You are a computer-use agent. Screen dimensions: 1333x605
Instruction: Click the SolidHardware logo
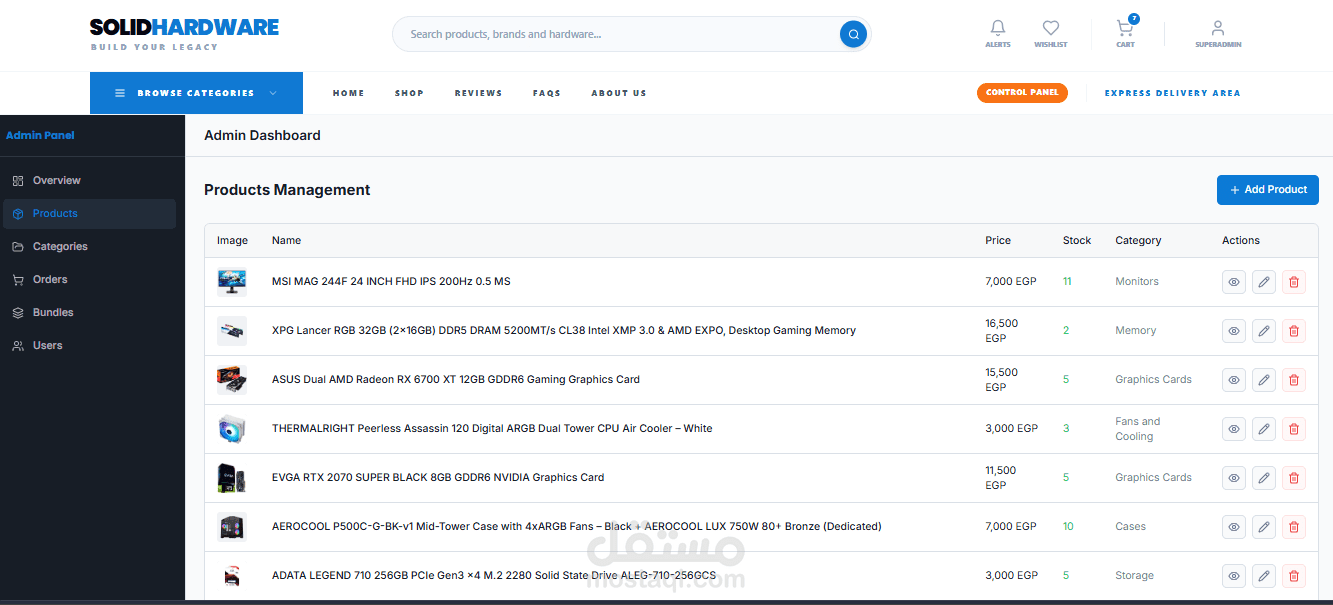184,34
